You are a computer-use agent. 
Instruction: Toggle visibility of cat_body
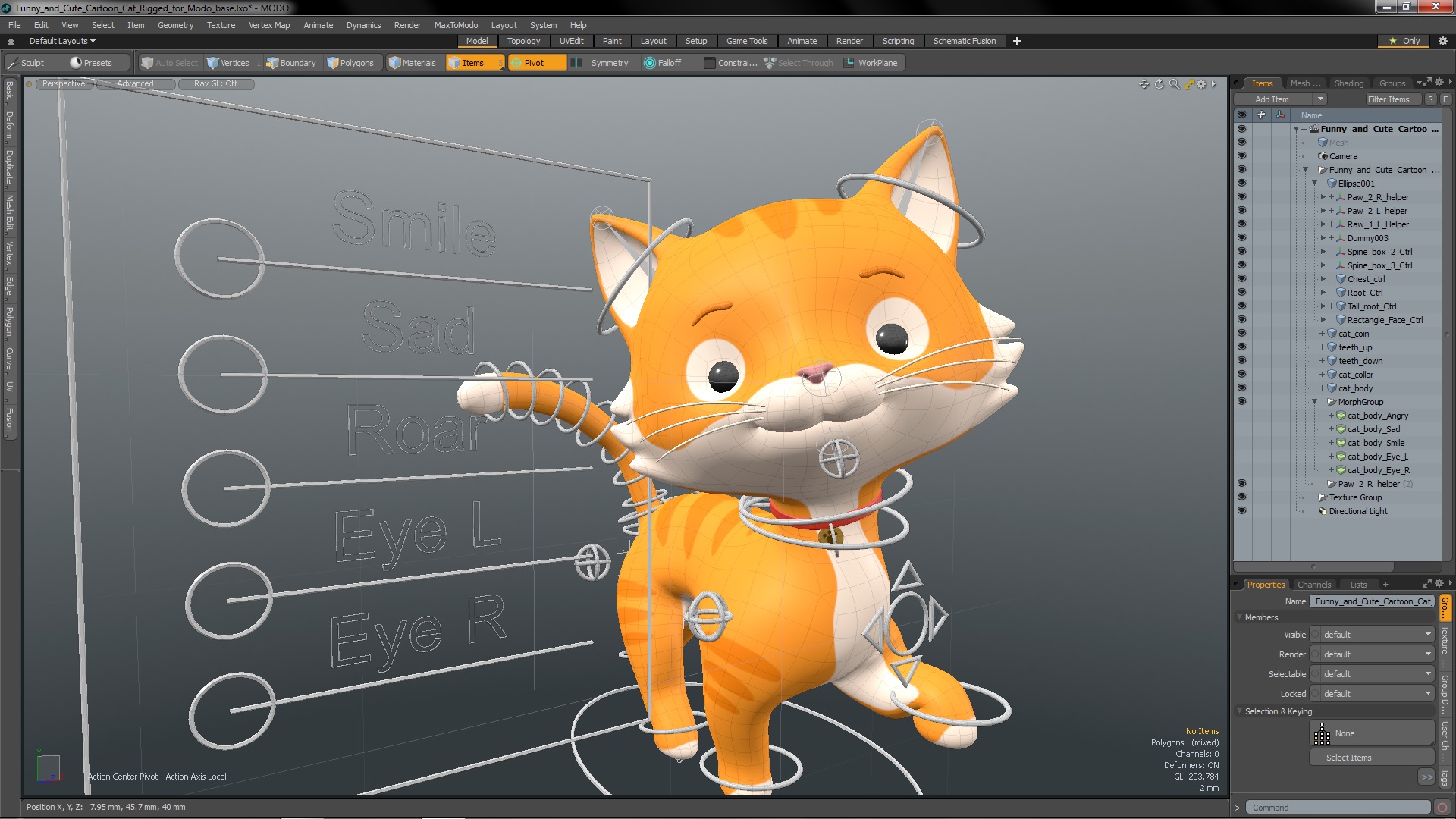tap(1241, 388)
